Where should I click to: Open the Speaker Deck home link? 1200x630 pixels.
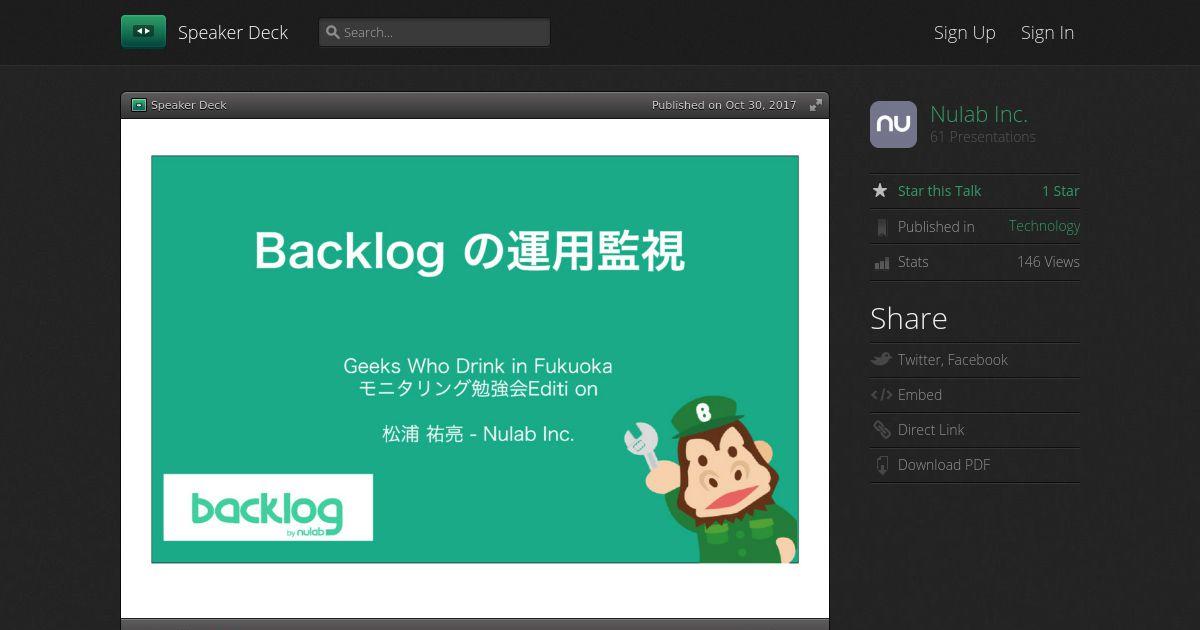click(233, 32)
